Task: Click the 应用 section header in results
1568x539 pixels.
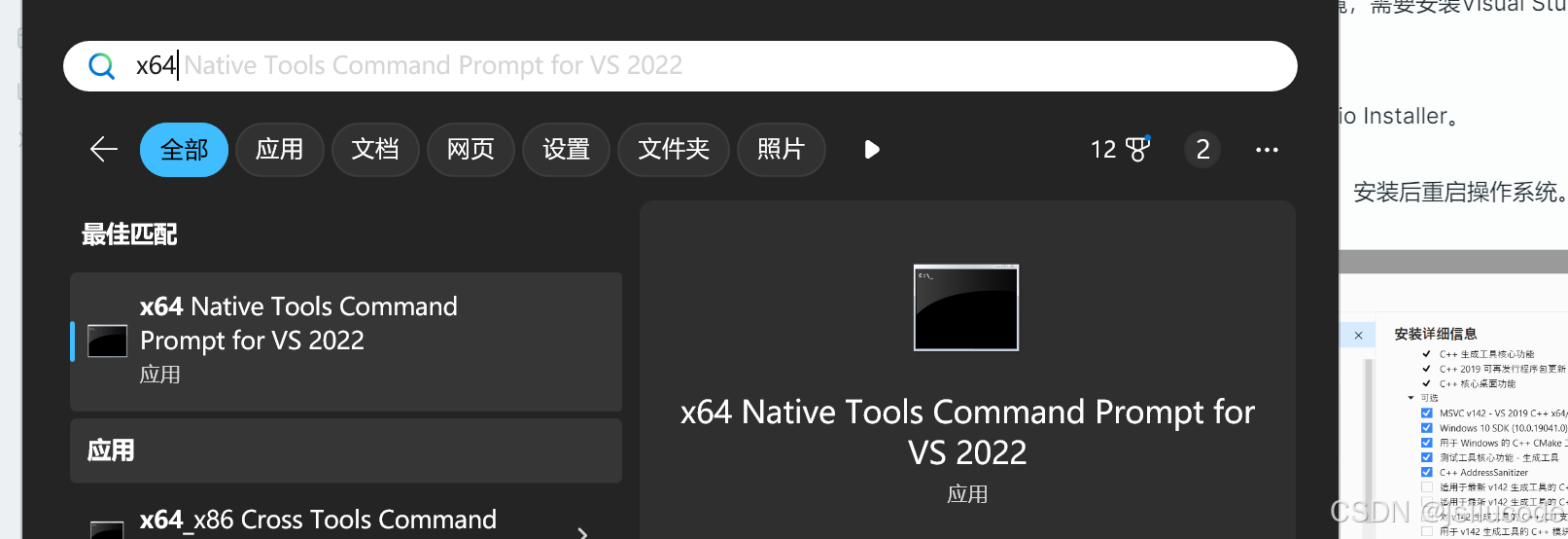Action: (346, 450)
